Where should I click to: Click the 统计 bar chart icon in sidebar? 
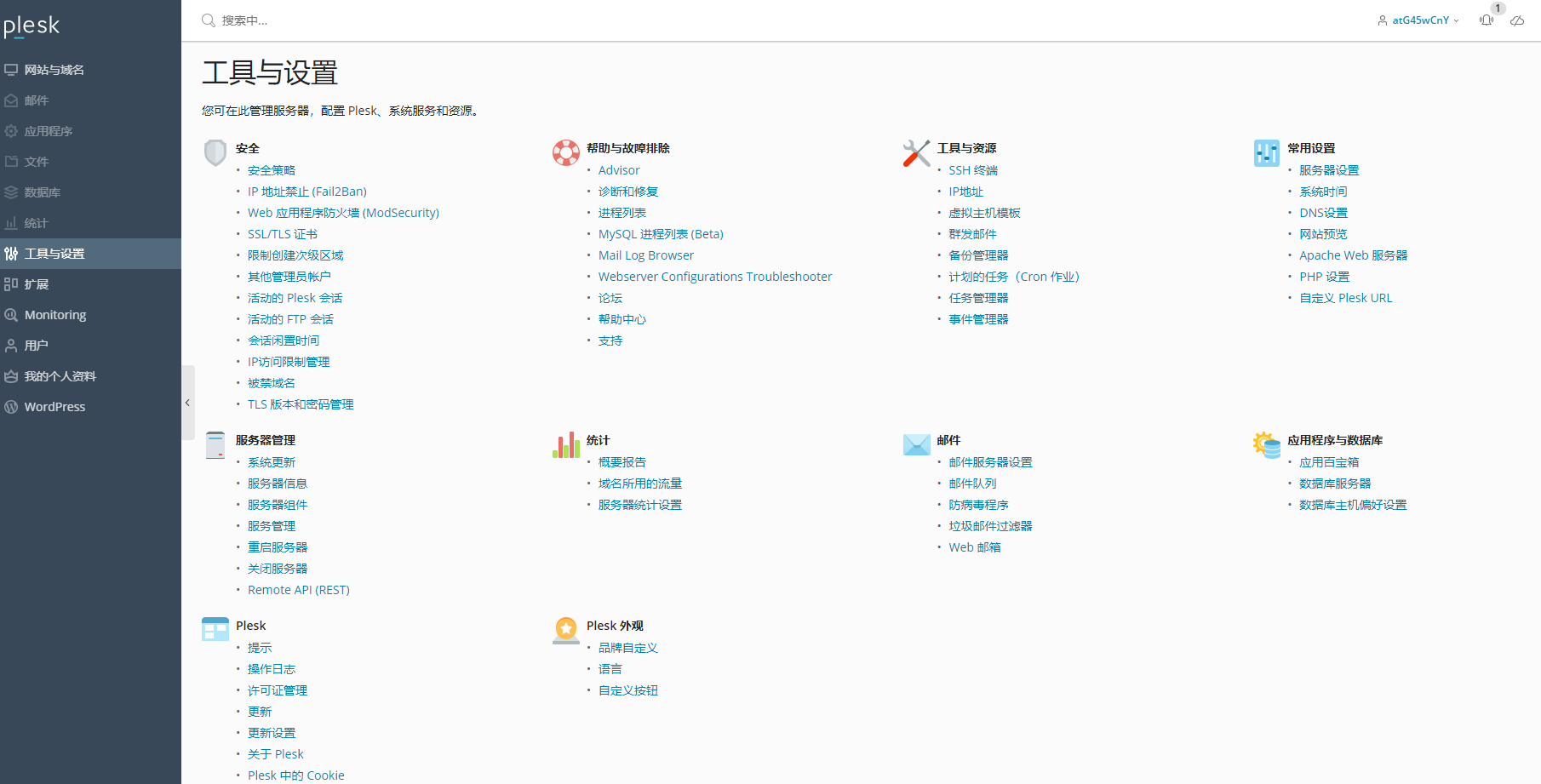tap(11, 223)
